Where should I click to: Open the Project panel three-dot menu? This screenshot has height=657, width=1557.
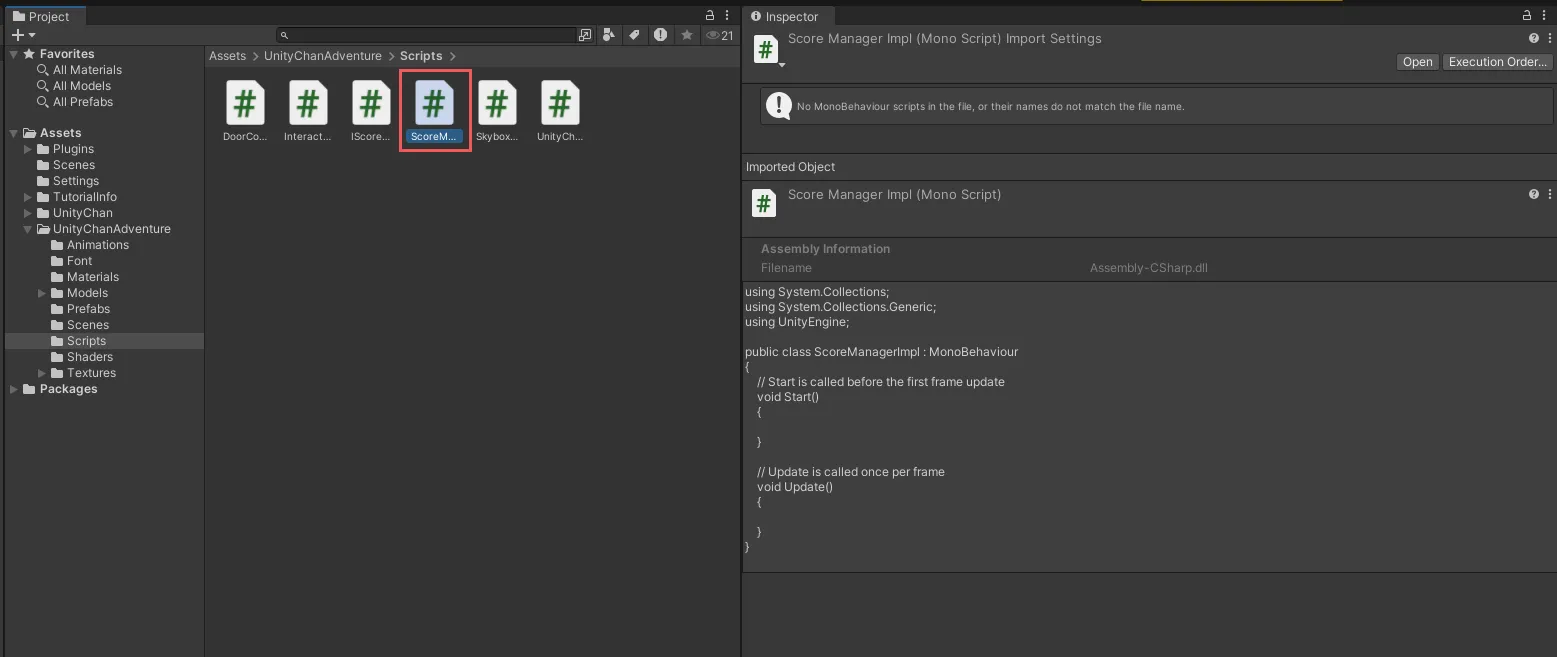pos(727,16)
